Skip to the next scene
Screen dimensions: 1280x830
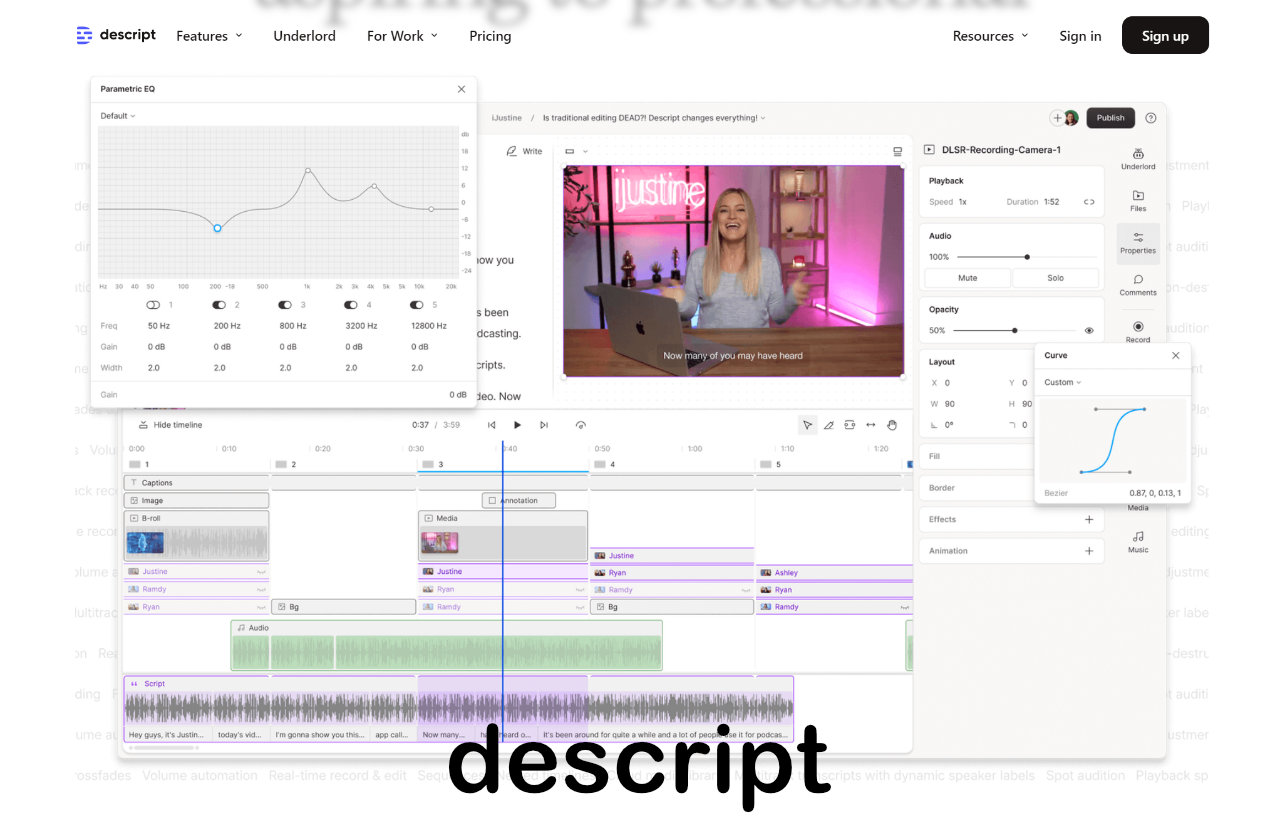tap(543, 425)
